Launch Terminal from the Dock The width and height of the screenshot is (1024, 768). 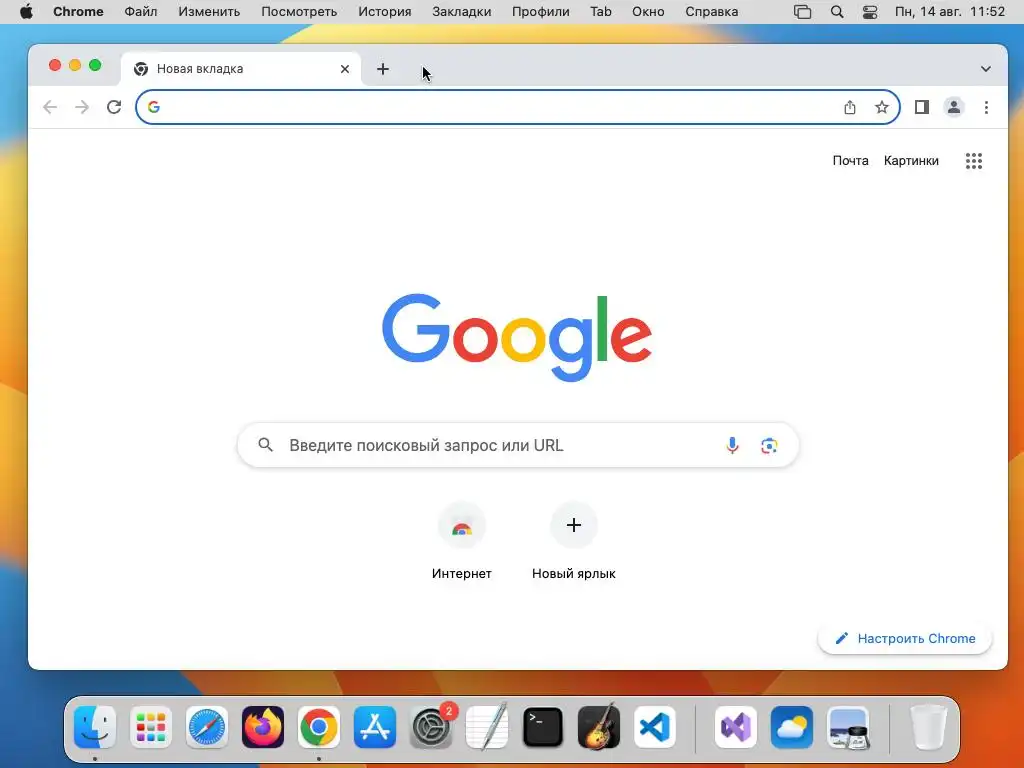[x=543, y=727]
